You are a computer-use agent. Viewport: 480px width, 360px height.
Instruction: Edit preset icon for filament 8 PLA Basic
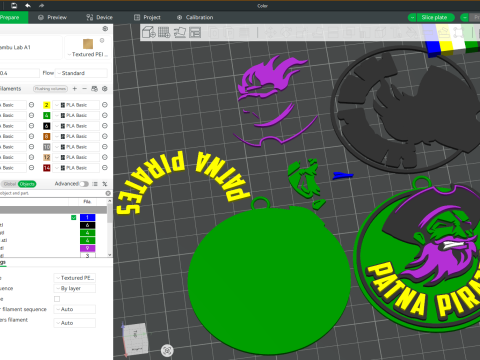click(105, 136)
